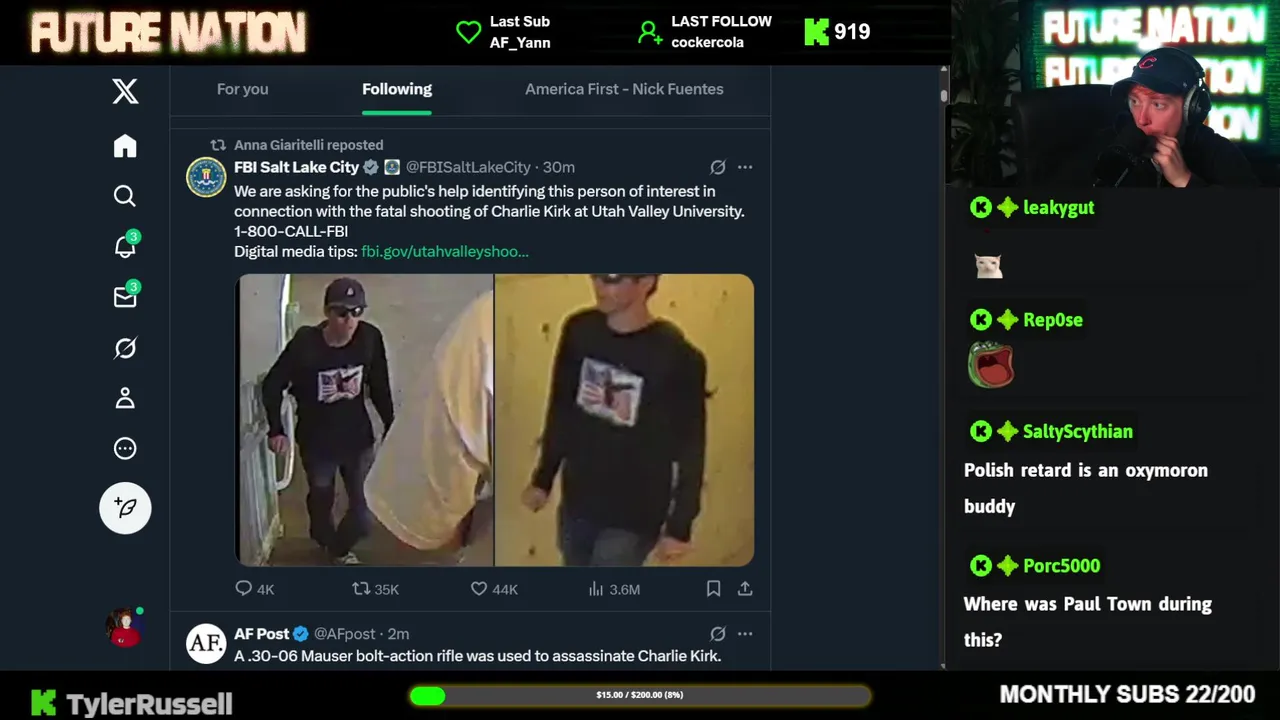Screen dimensions: 1280x720
Task: Click the green frog emote in chat
Action: [x=990, y=364]
